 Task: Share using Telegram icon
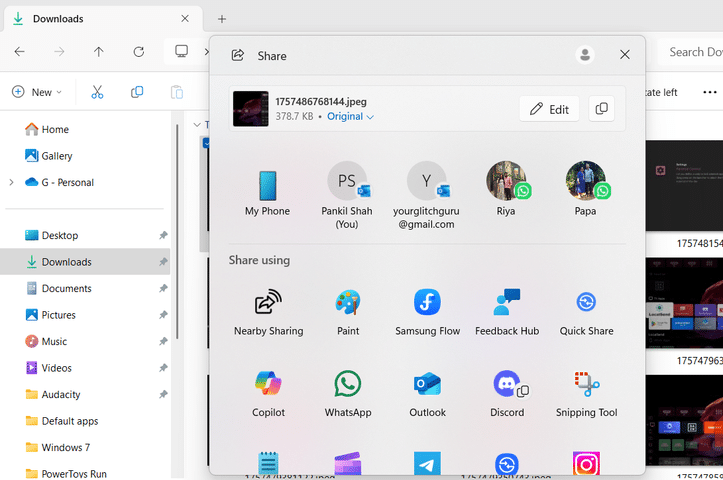pos(427,463)
